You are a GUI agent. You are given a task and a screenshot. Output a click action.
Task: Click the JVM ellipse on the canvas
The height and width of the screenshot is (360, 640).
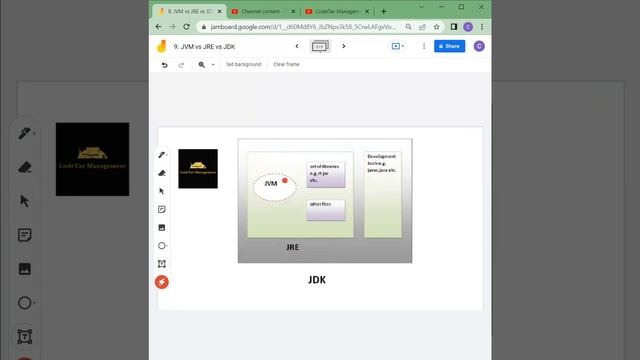click(x=274, y=187)
